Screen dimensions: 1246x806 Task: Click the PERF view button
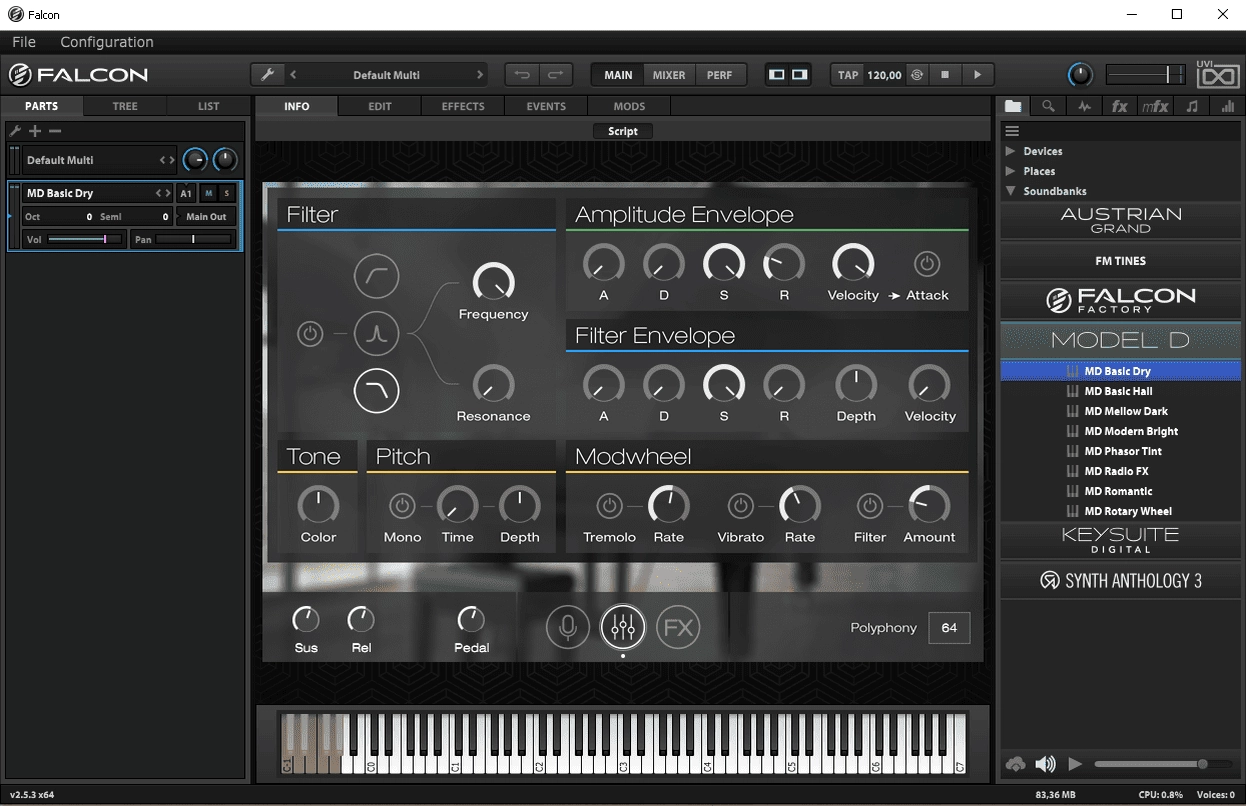pos(719,75)
